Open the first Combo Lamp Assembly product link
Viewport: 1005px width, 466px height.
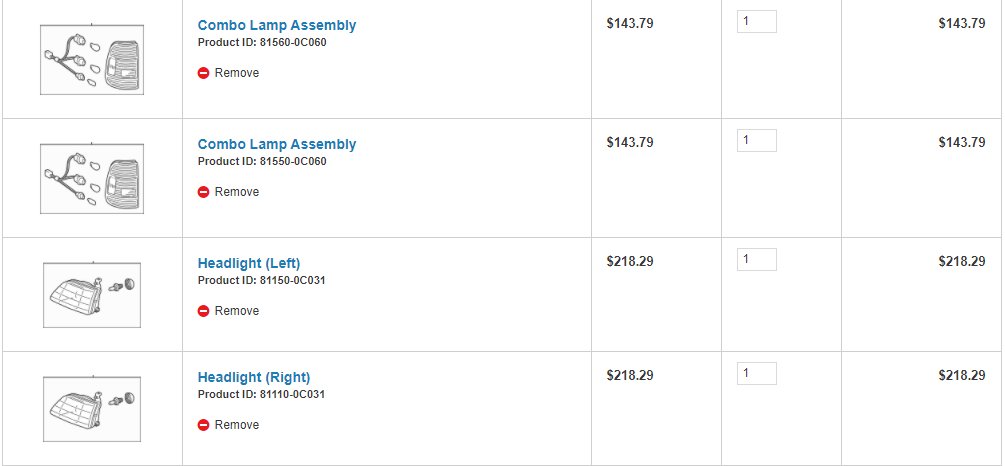pyautogui.click(x=277, y=25)
